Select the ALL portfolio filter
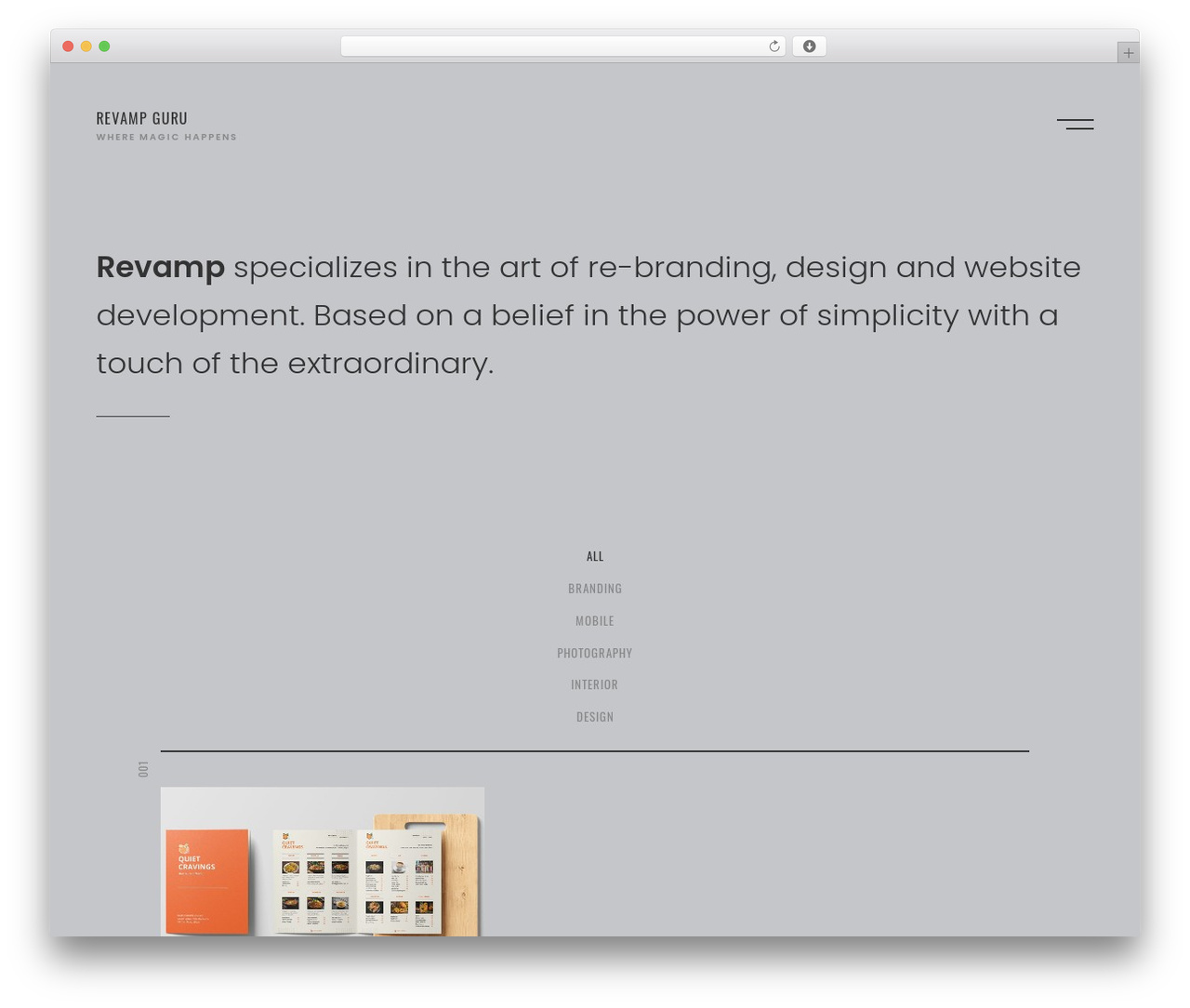 click(x=595, y=556)
